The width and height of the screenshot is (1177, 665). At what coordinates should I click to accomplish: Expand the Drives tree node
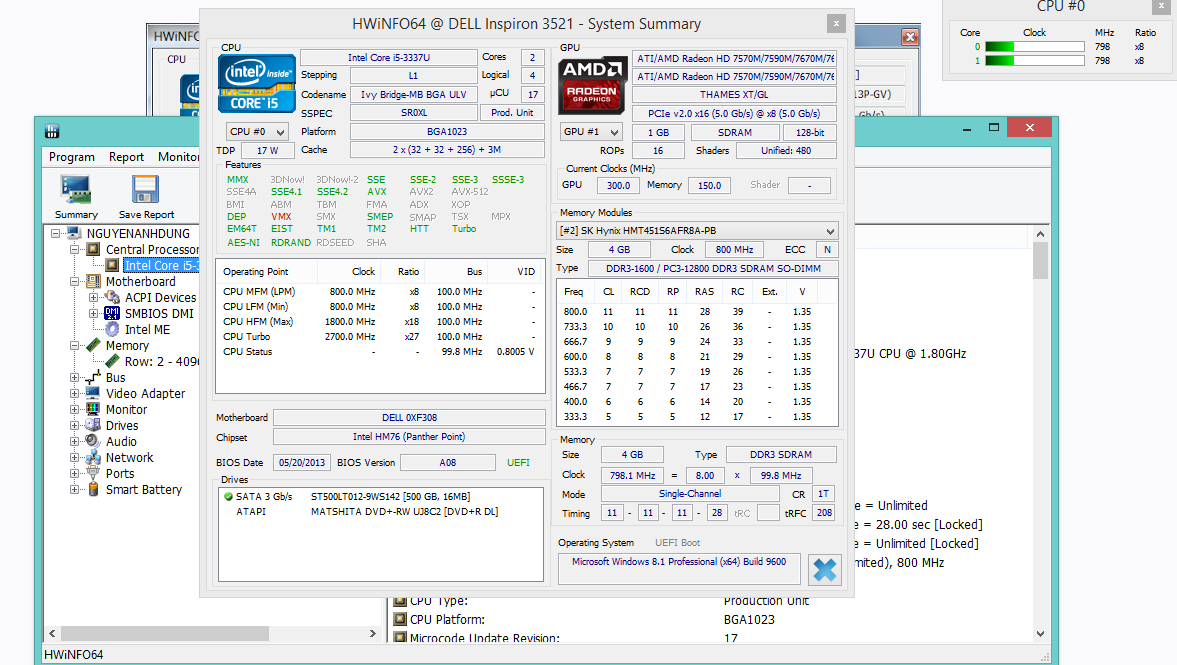click(x=75, y=425)
